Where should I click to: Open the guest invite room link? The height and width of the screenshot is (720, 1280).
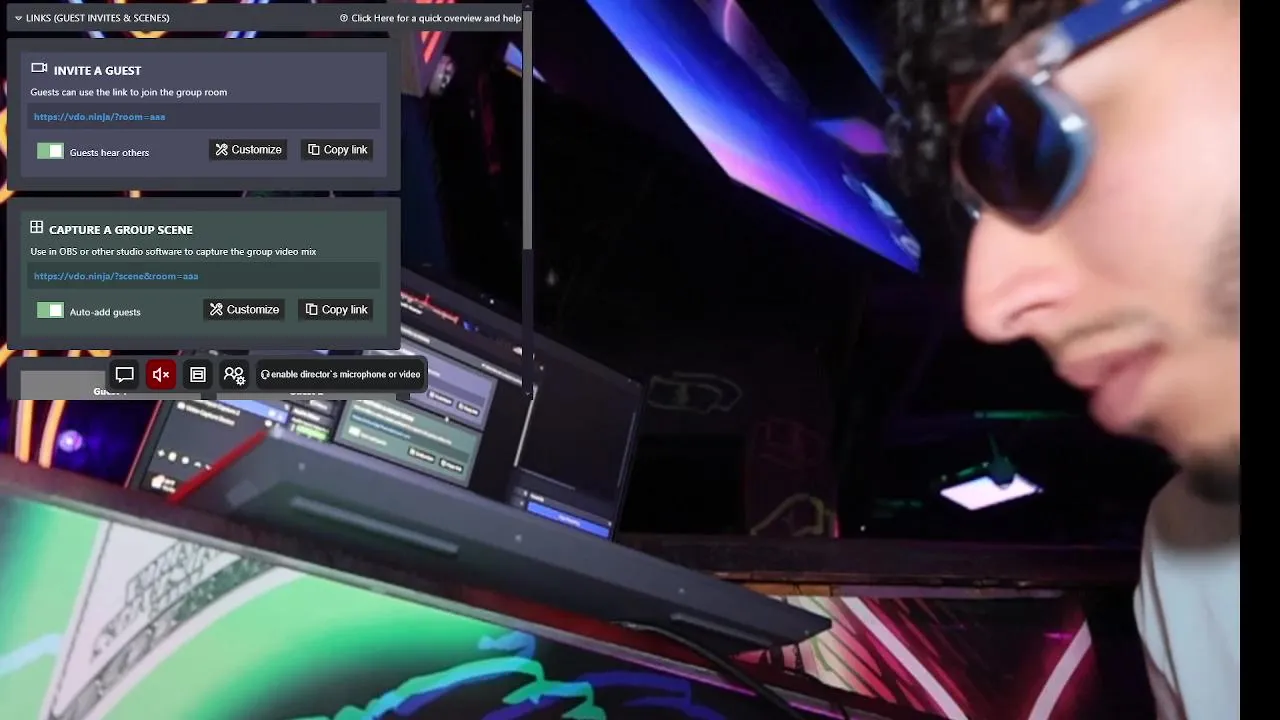pos(99,117)
